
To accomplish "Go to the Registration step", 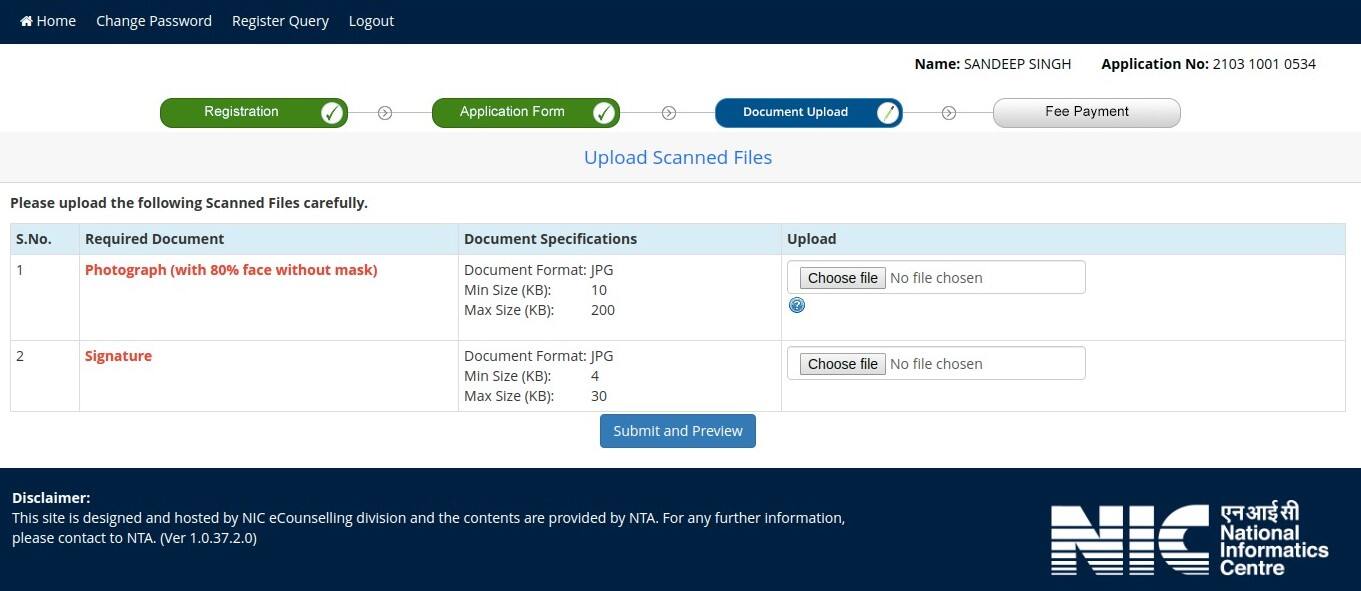I will (242, 112).
